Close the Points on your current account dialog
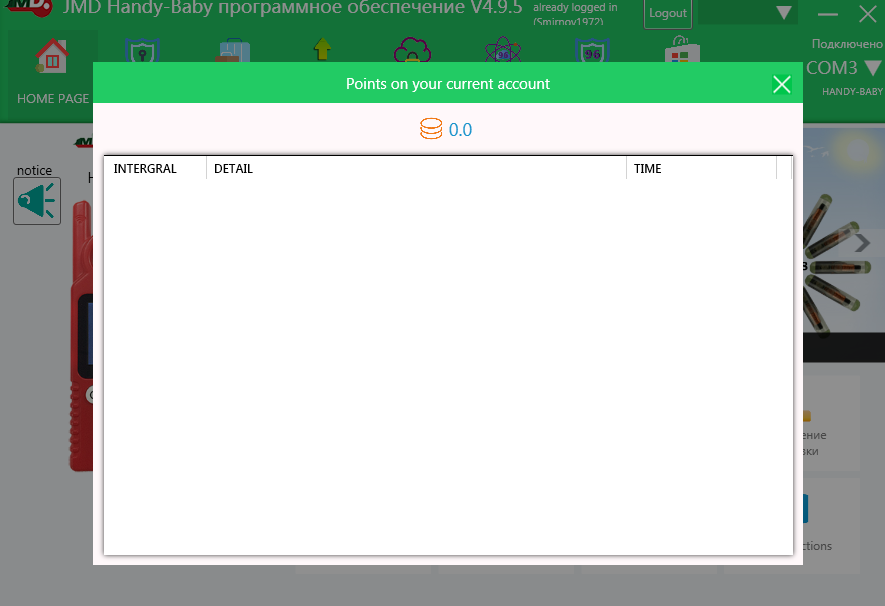Image resolution: width=885 pixels, height=606 pixels. 782,84
